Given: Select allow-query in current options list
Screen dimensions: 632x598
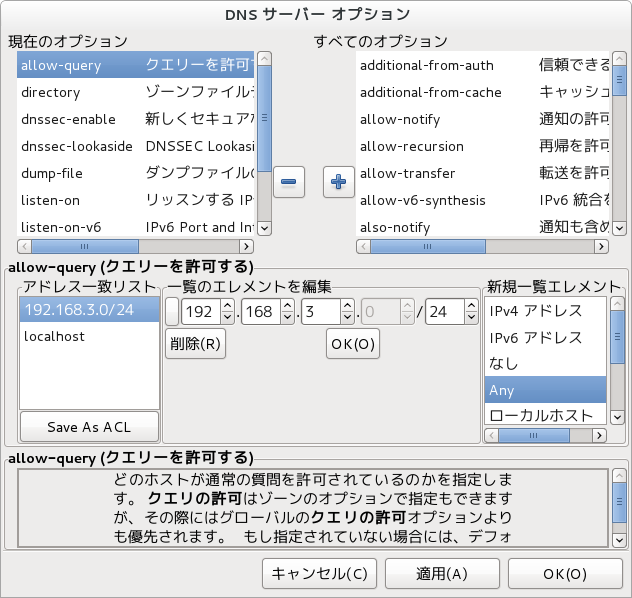Looking at the screenshot, I should [135, 65].
